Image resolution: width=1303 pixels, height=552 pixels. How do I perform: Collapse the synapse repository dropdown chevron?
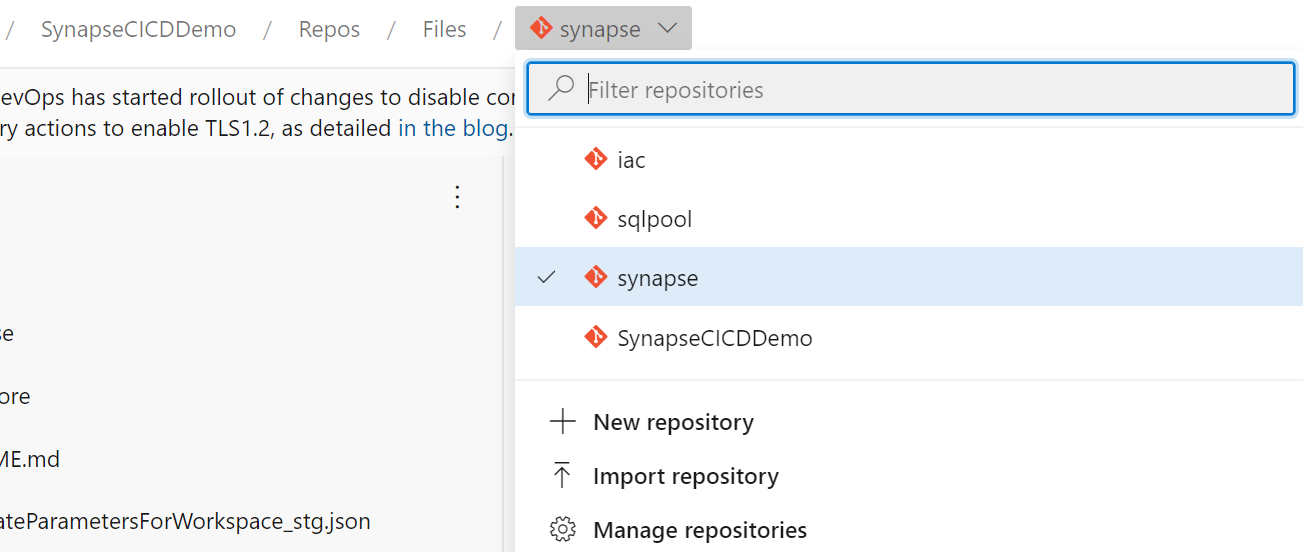click(x=668, y=29)
